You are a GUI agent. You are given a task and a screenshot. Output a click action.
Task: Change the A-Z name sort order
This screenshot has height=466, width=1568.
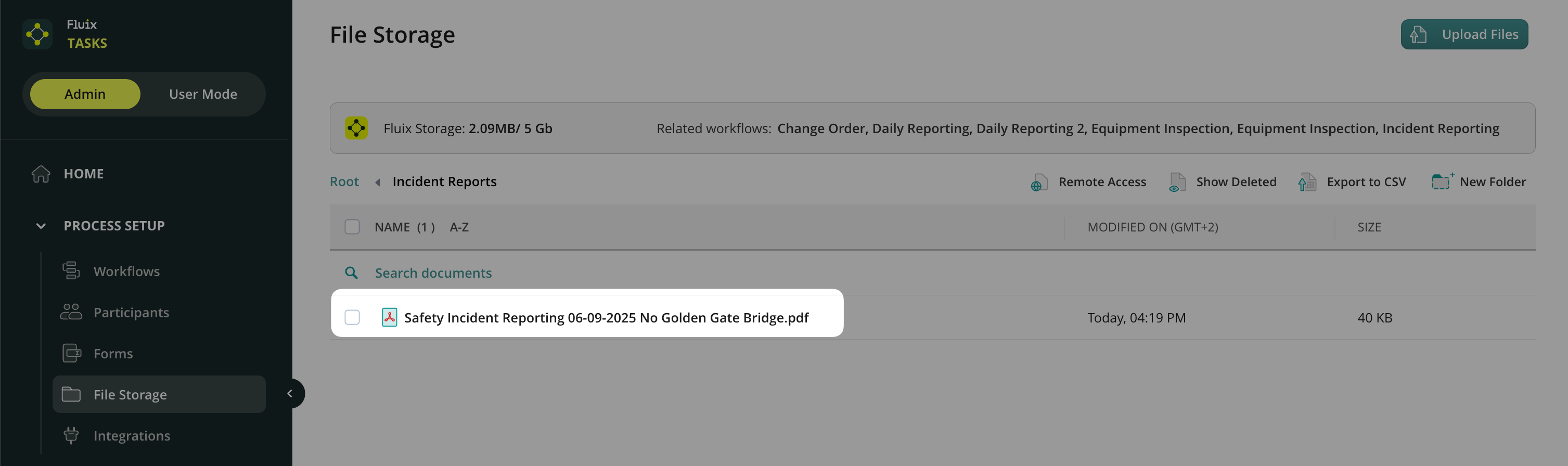(459, 227)
